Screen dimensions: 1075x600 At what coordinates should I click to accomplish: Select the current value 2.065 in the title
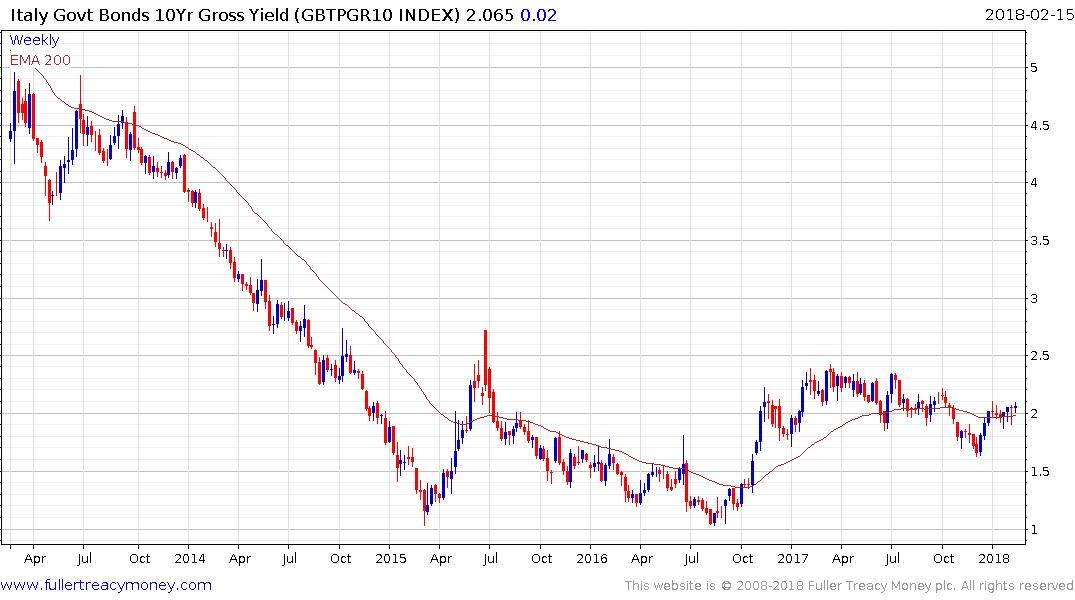(x=490, y=15)
